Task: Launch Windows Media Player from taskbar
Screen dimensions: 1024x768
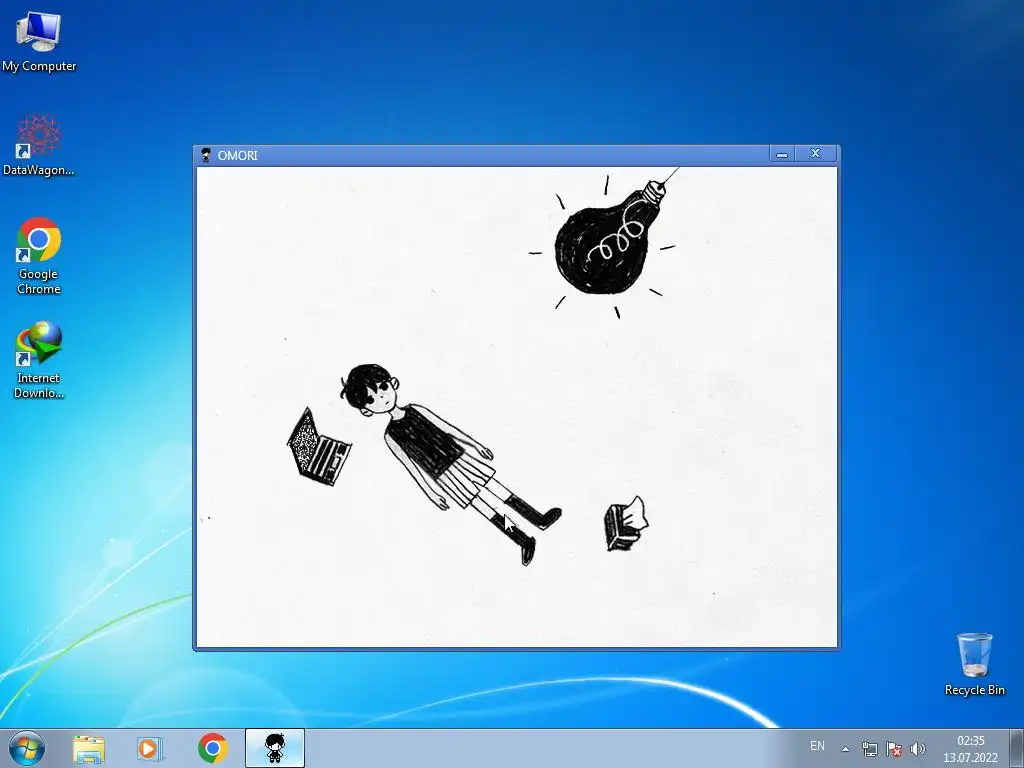Action: [150, 748]
